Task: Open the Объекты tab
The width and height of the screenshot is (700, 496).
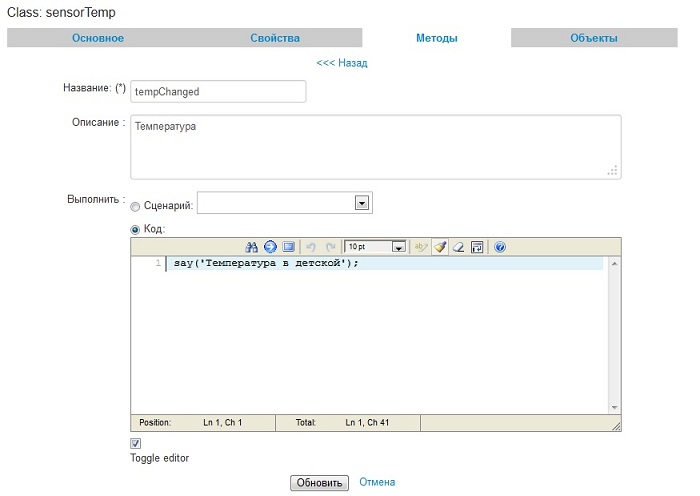Action: point(593,38)
